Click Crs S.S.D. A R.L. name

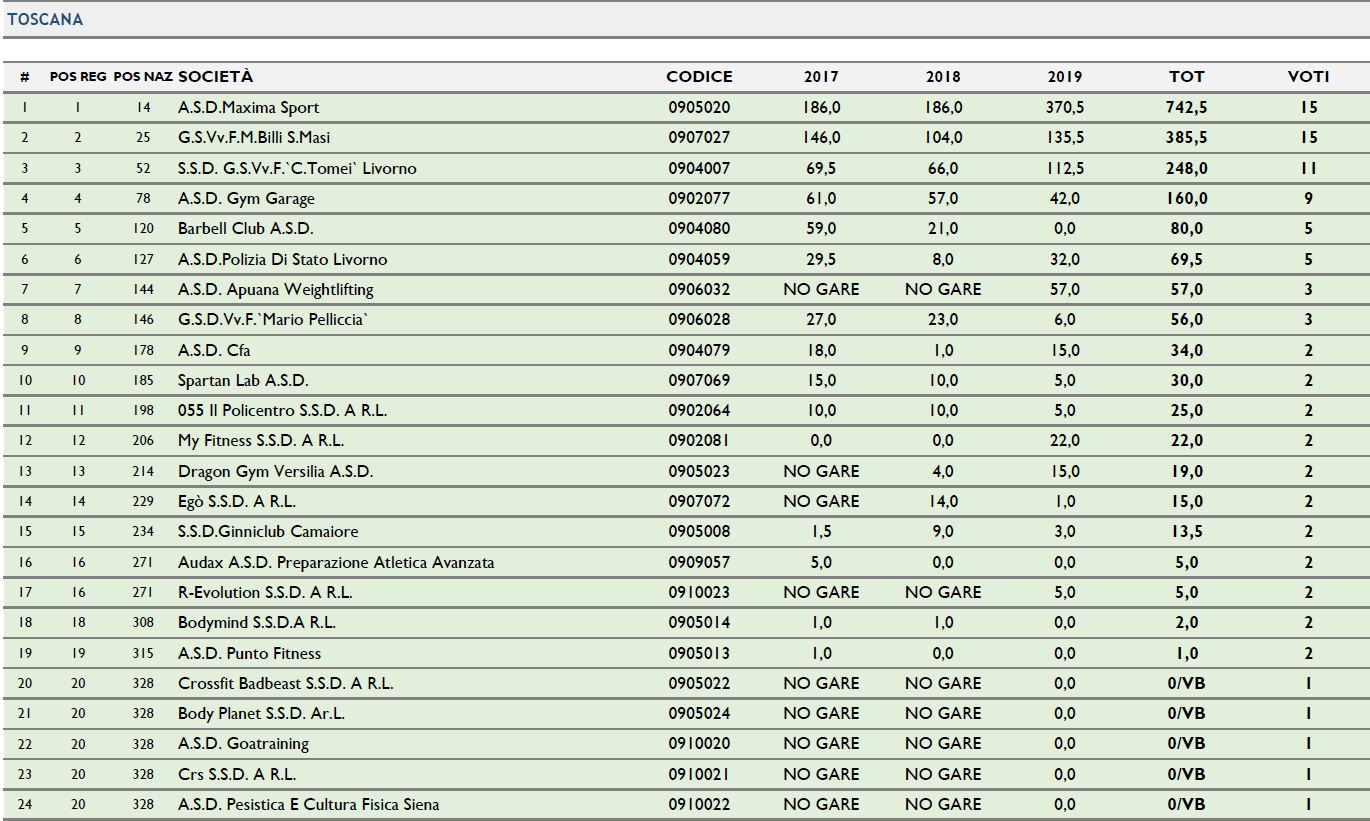(x=237, y=774)
